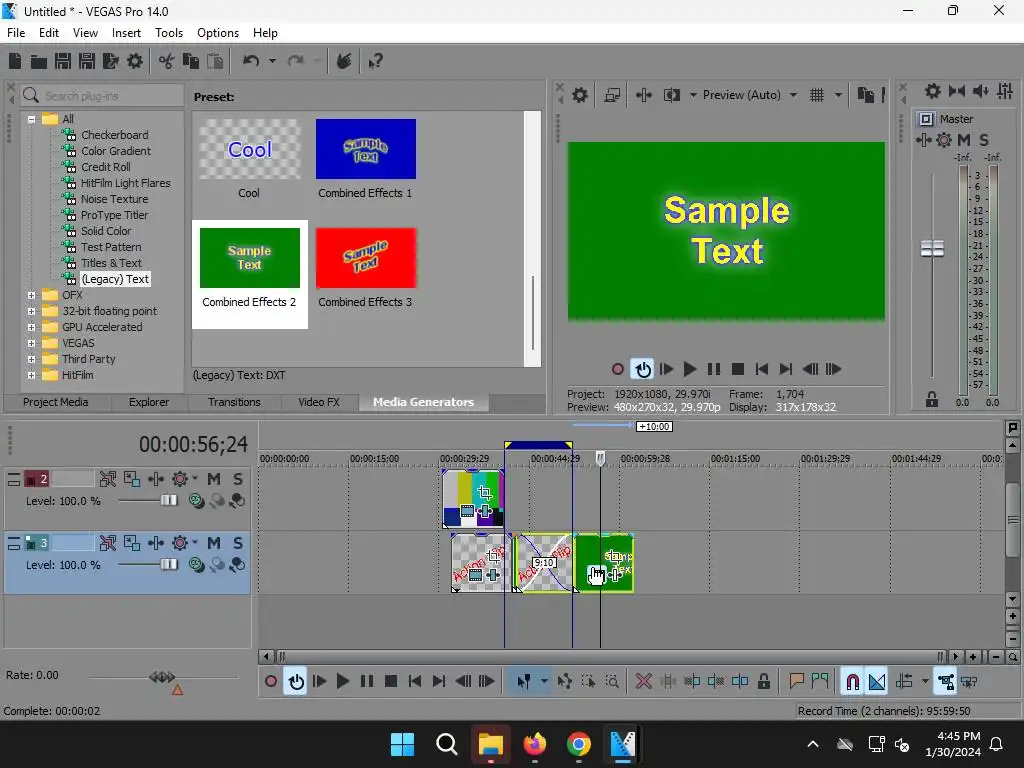Expand the OFX folder
Viewport: 1024px width, 768px height.
tap(31, 296)
